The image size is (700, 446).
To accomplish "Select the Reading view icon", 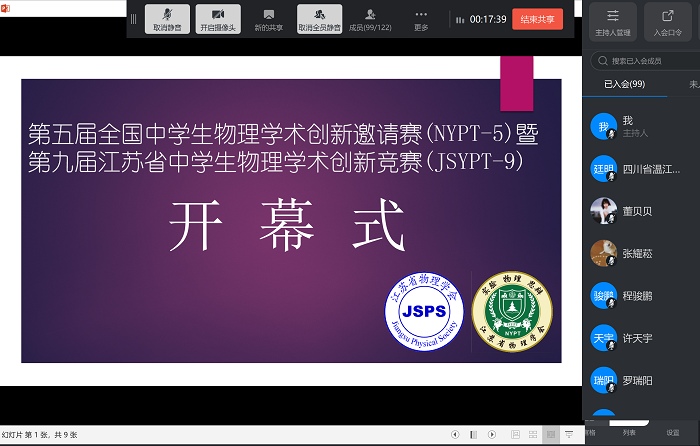I will [551, 434].
